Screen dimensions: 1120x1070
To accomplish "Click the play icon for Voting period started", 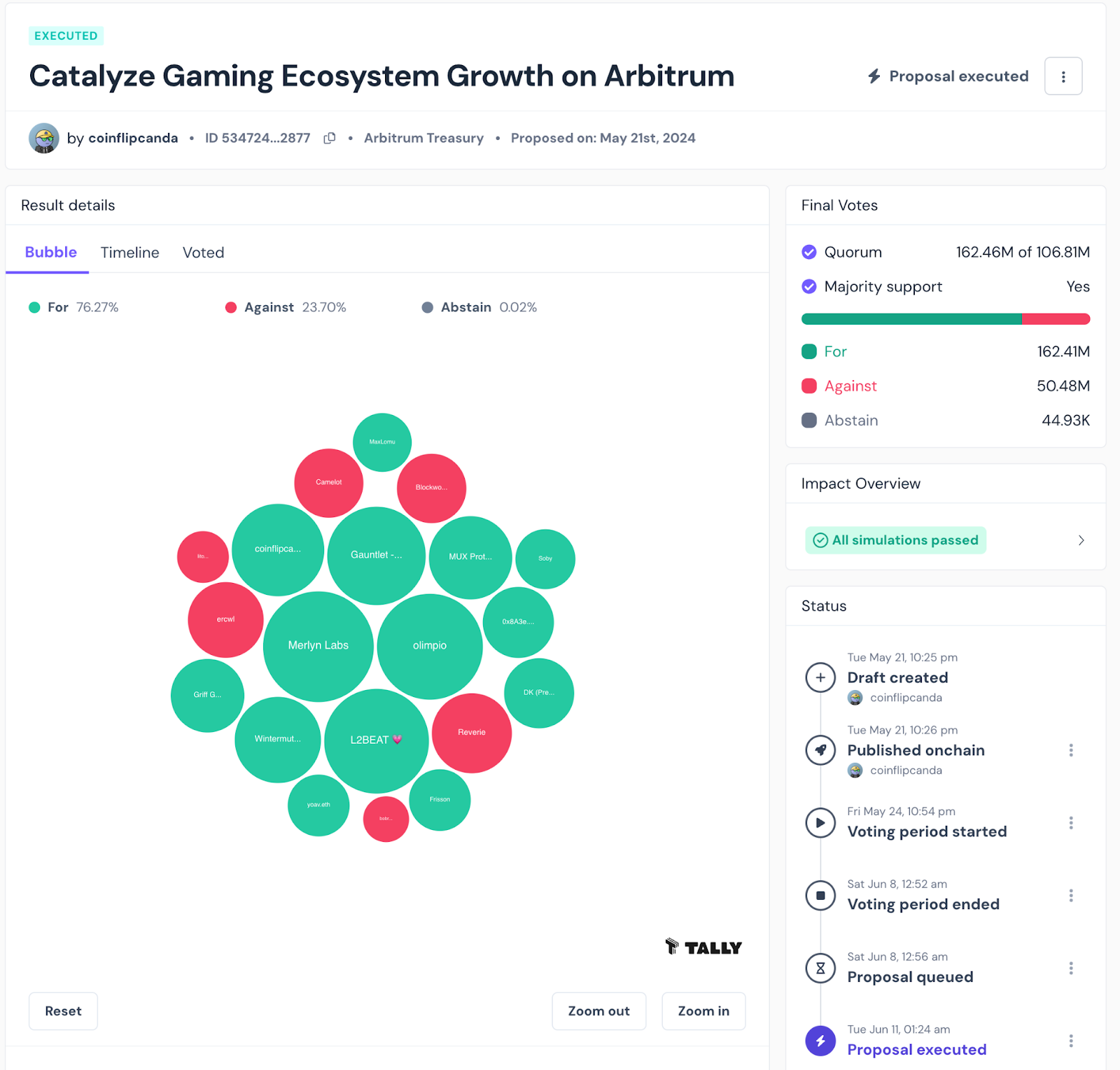I will (x=820, y=822).
